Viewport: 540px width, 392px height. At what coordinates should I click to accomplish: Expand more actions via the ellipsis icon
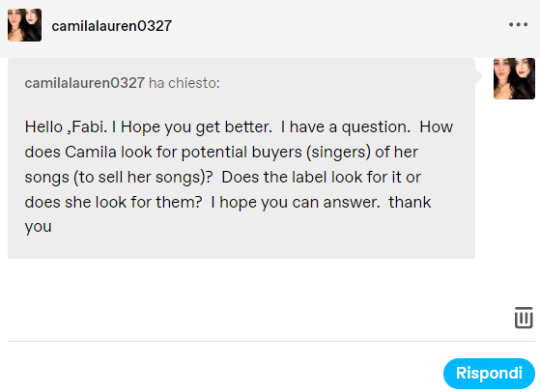518,25
